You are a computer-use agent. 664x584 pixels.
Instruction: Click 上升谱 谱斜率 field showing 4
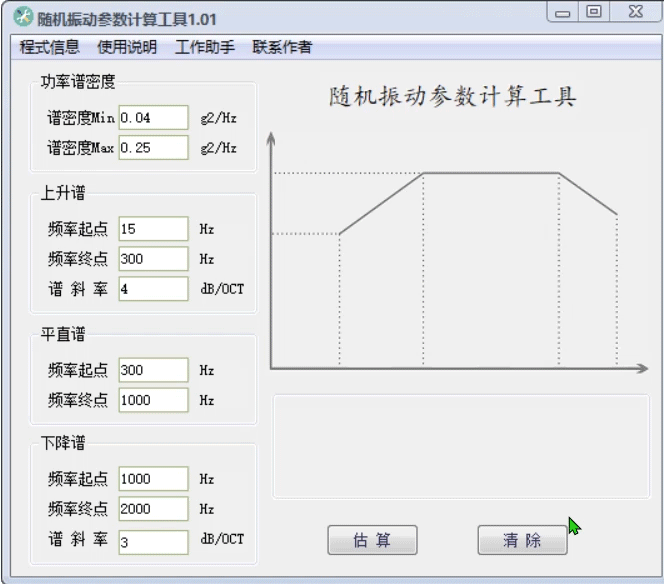[153, 289]
